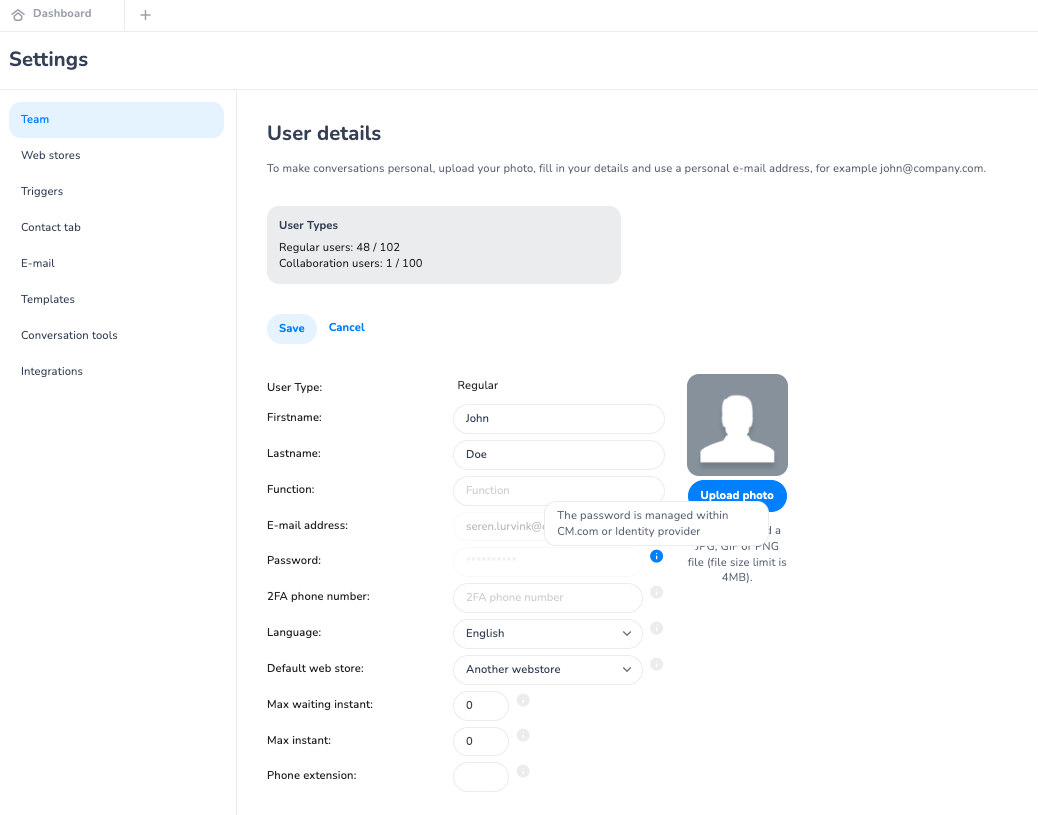Click the Firstname input field
Viewport: 1038px width, 815px height.
(x=558, y=419)
